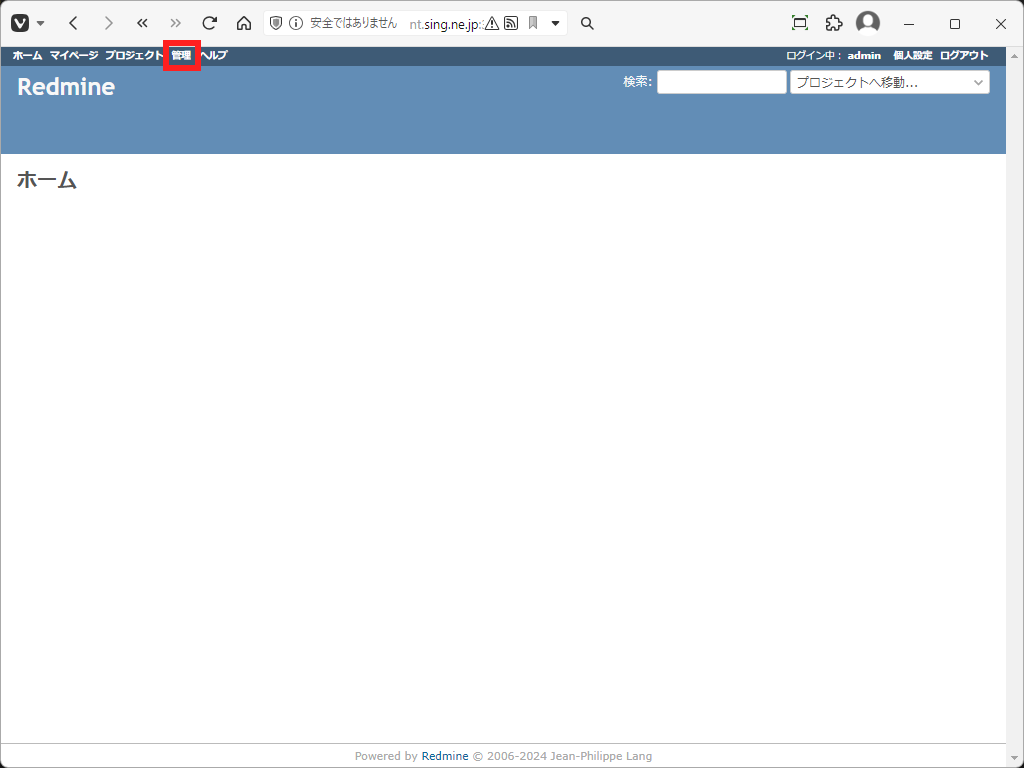Open the ヘルプ menu link
This screenshot has width=1024, height=768.
[x=214, y=56]
